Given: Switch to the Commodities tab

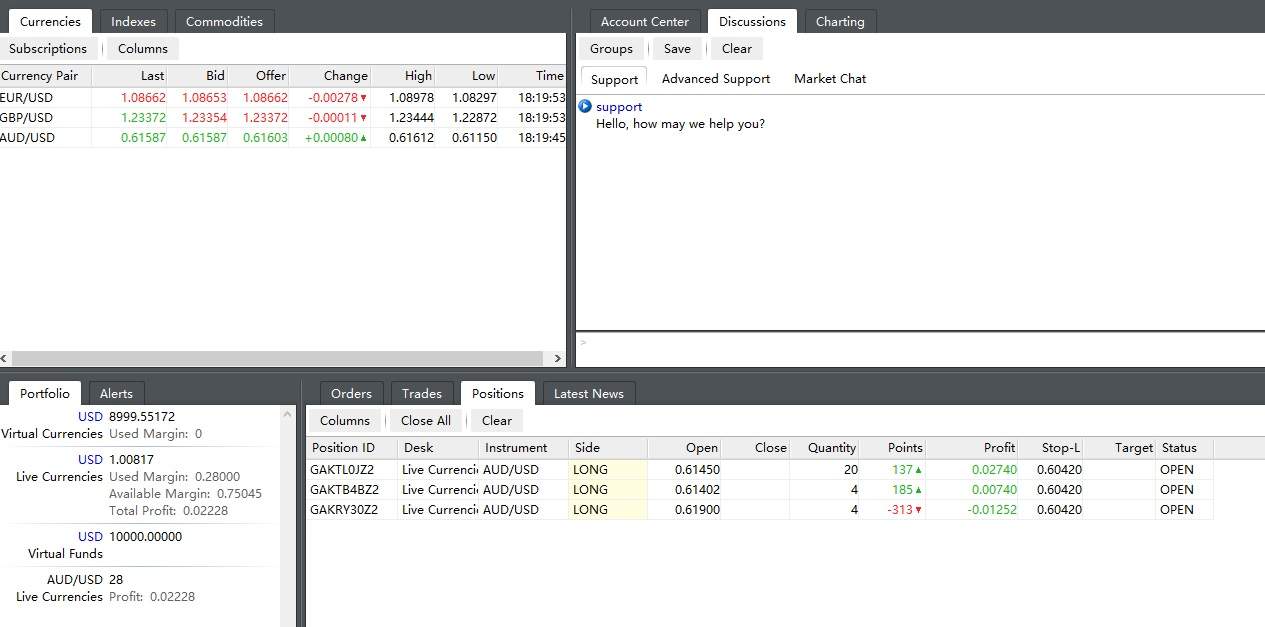Looking at the screenshot, I should [x=224, y=21].
